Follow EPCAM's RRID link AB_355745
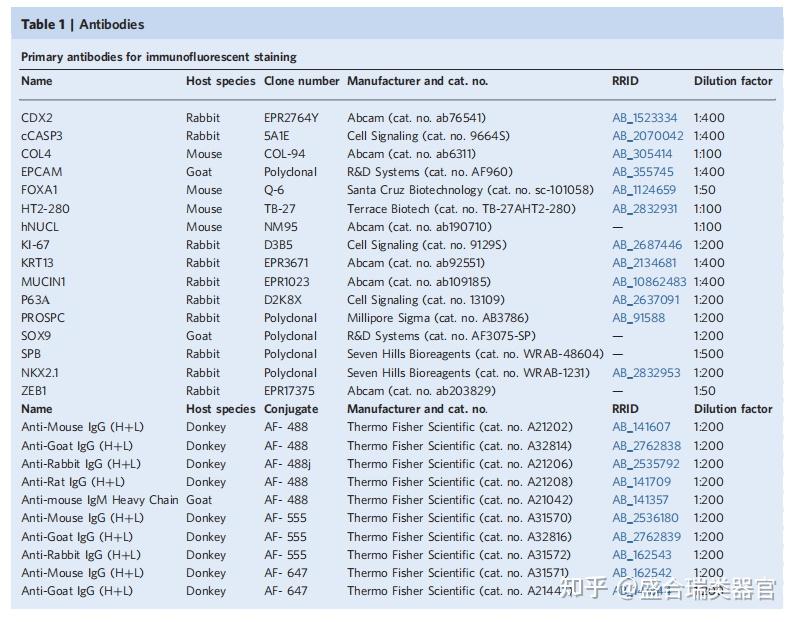This screenshot has height=622, width=797. pyautogui.click(x=642, y=172)
